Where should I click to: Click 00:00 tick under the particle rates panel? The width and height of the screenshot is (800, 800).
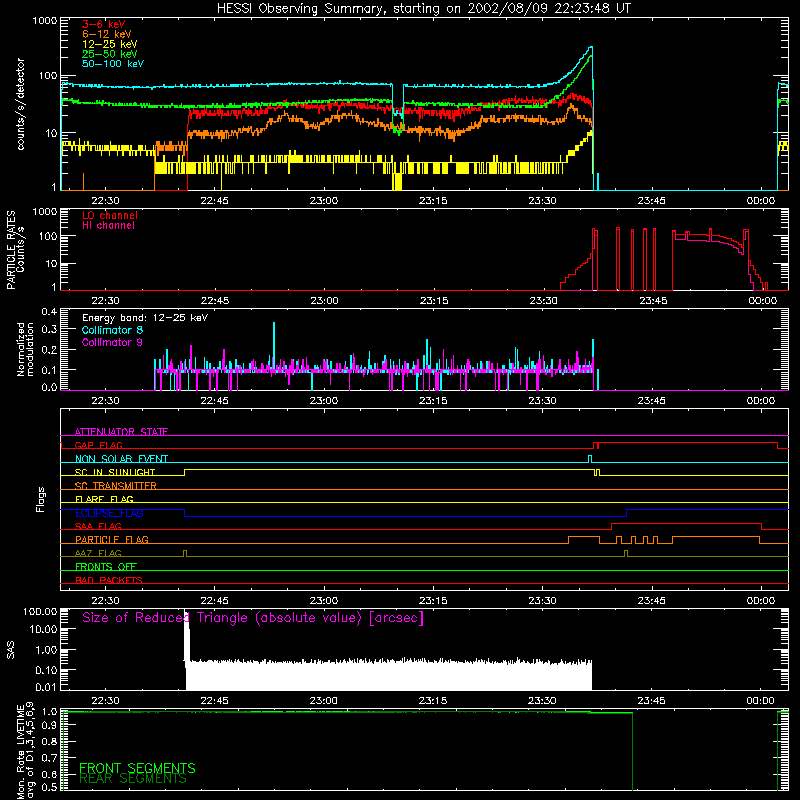(x=762, y=301)
